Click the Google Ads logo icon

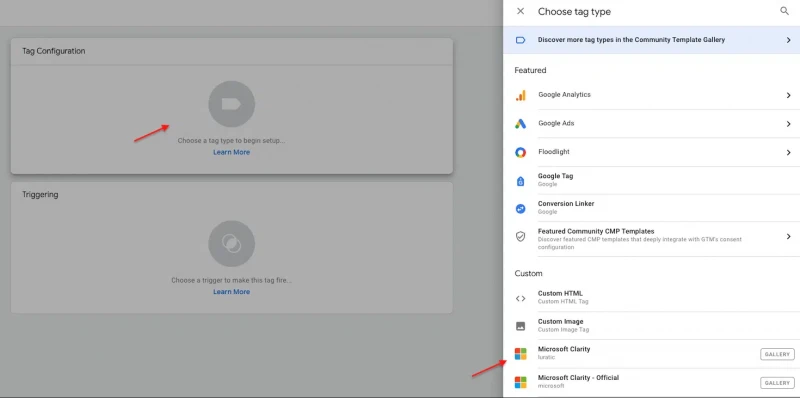click(x=520, y=123)
